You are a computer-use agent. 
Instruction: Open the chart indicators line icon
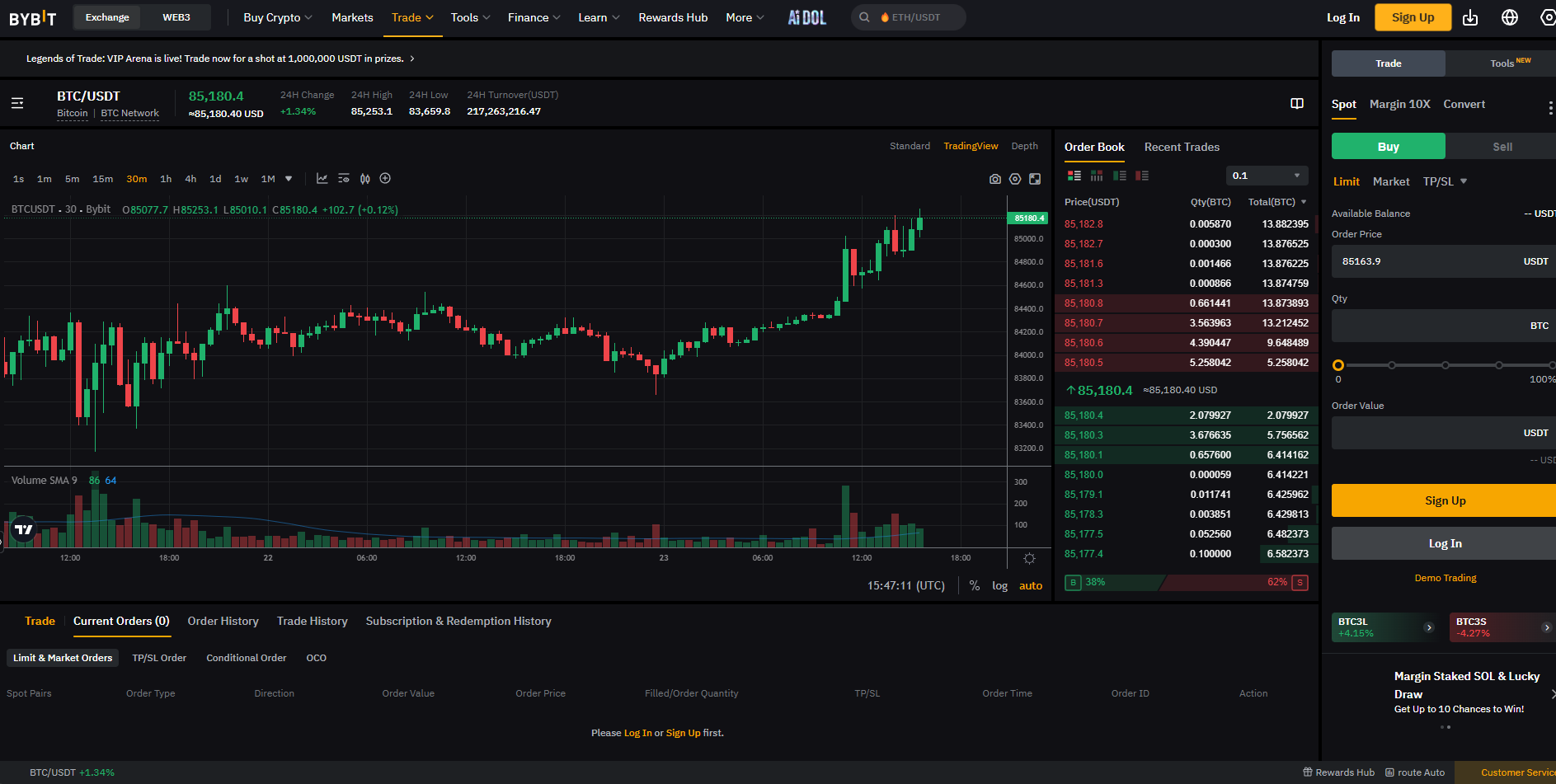pyautogui.click(x=322, y=179)
